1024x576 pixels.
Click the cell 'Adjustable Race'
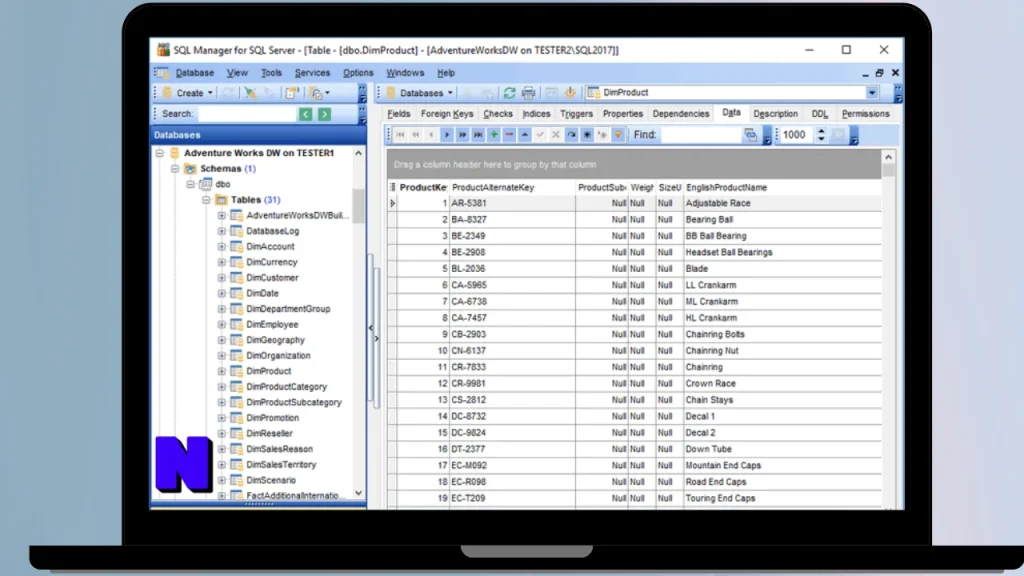(782, 203)
